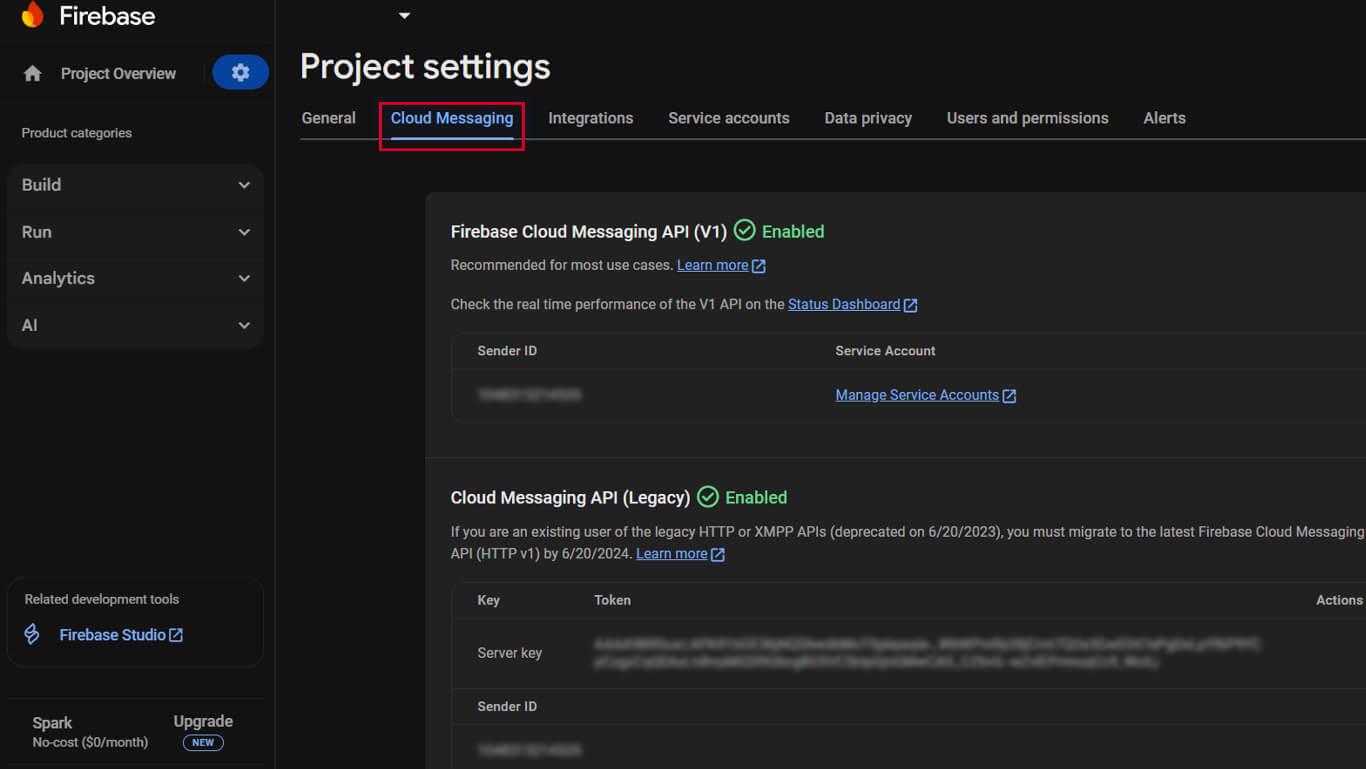This screenshot has height=769, width=1366.
Task: Click the Manage Service Accounts link
Action: tap(917, 395)
